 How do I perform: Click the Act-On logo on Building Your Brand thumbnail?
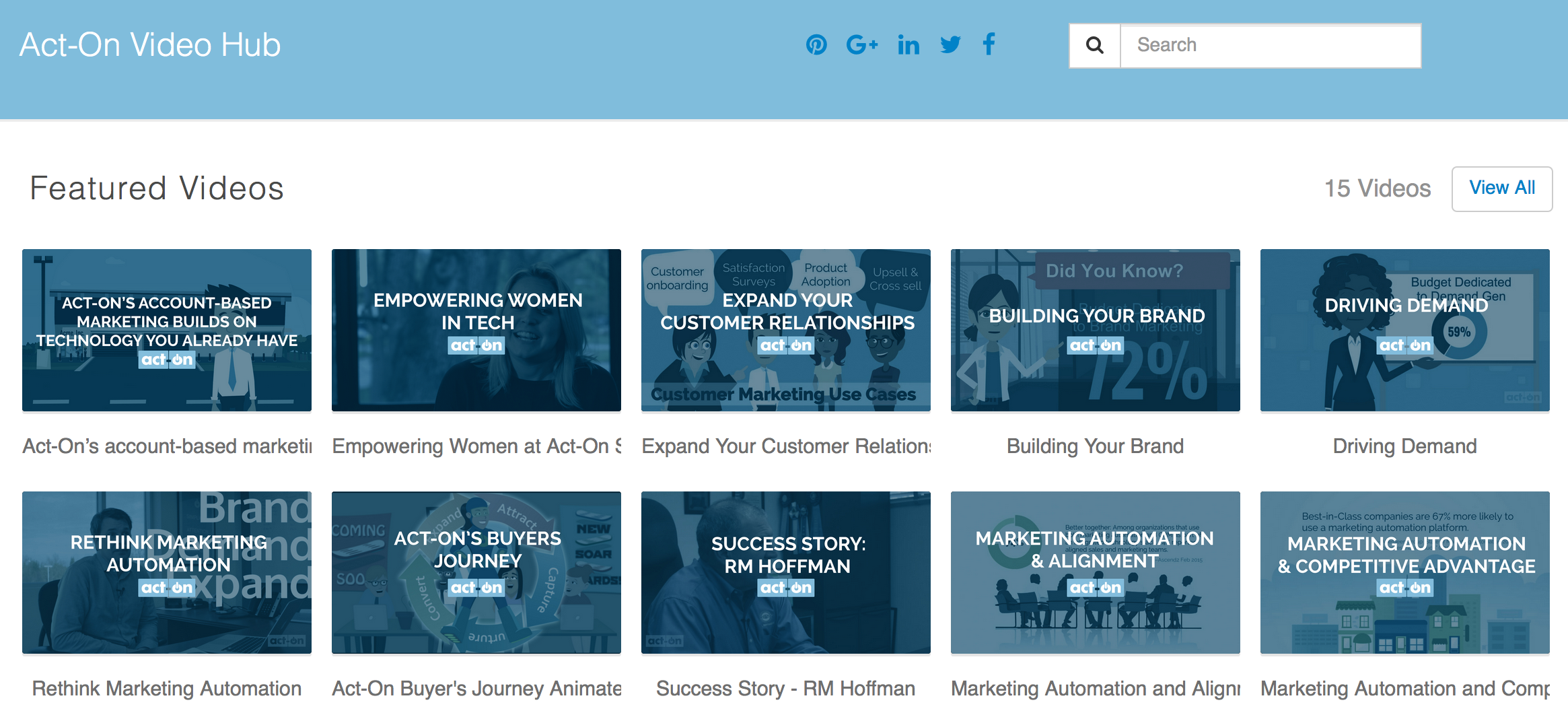[1095, 345]
